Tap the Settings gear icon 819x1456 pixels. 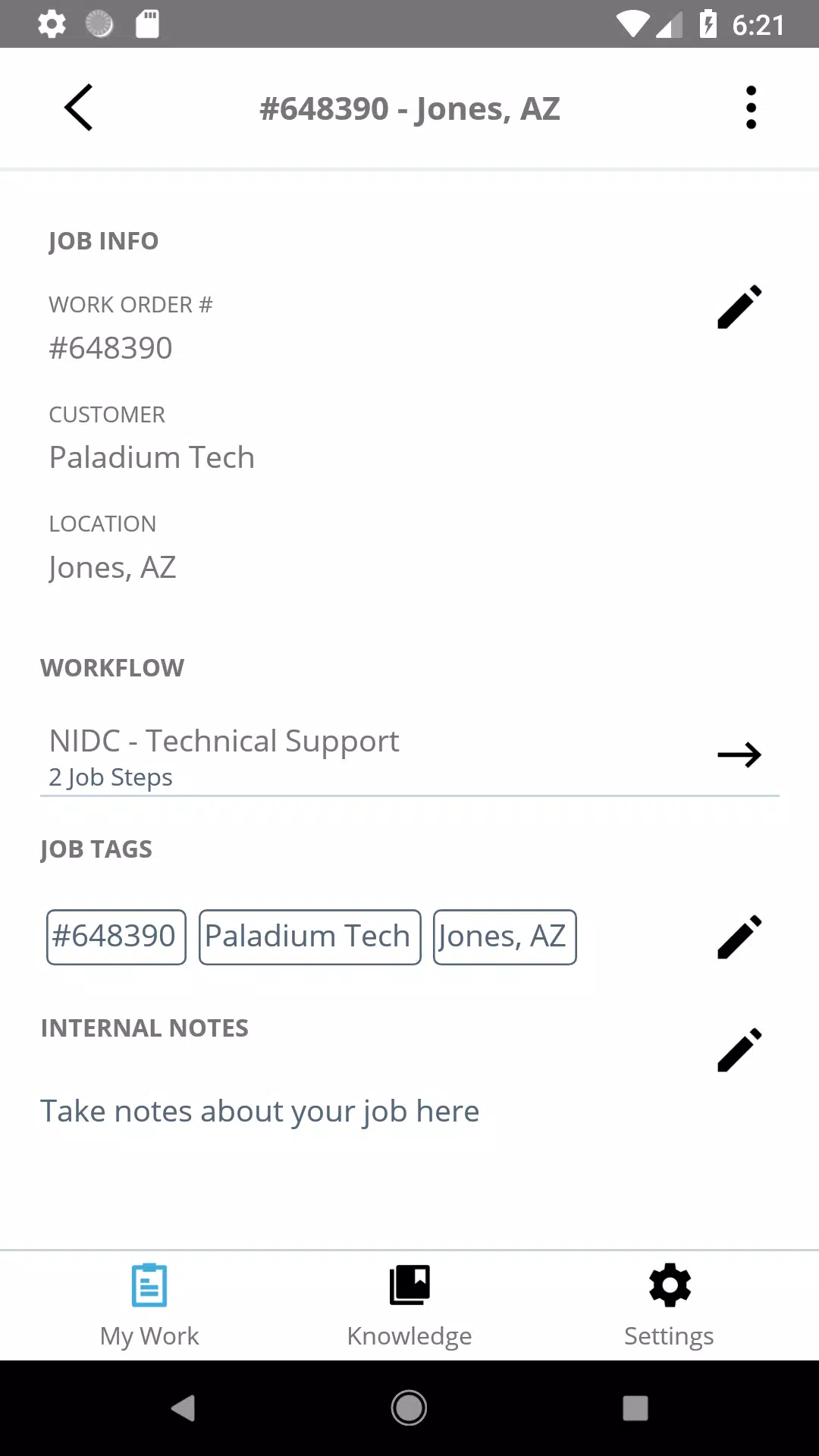670,1285
